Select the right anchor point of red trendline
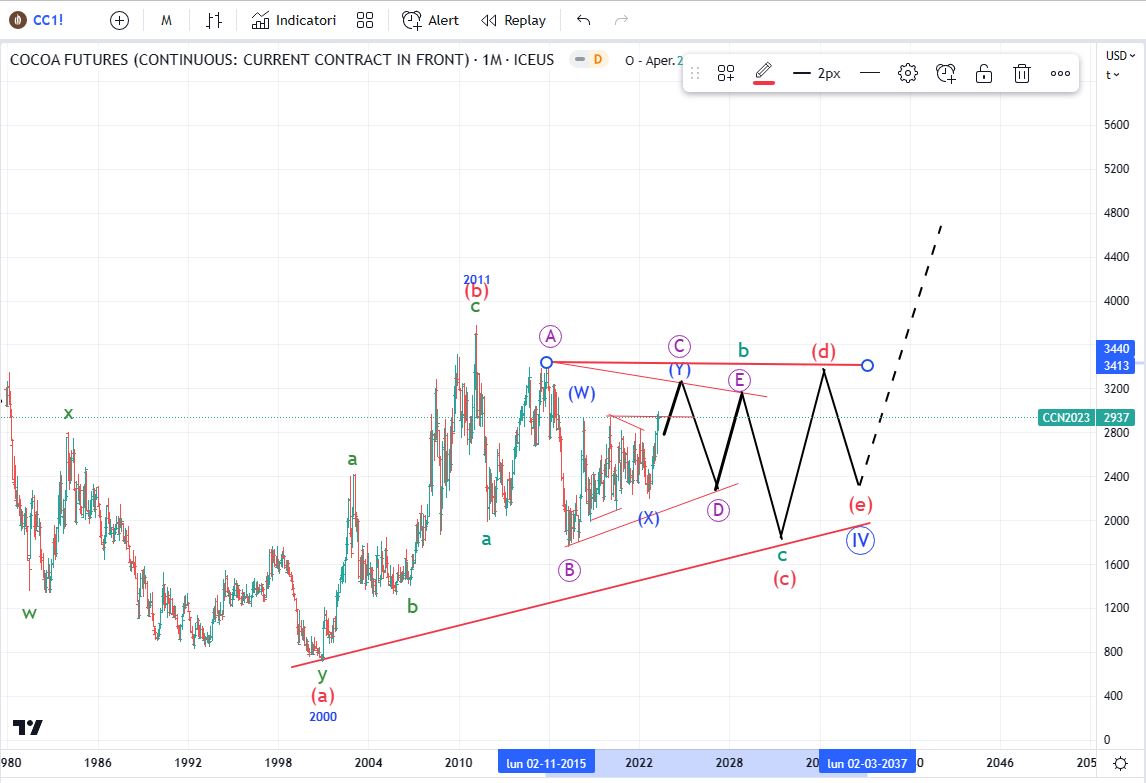Screen dimensions: 1146x783 (x=867, y=365)
